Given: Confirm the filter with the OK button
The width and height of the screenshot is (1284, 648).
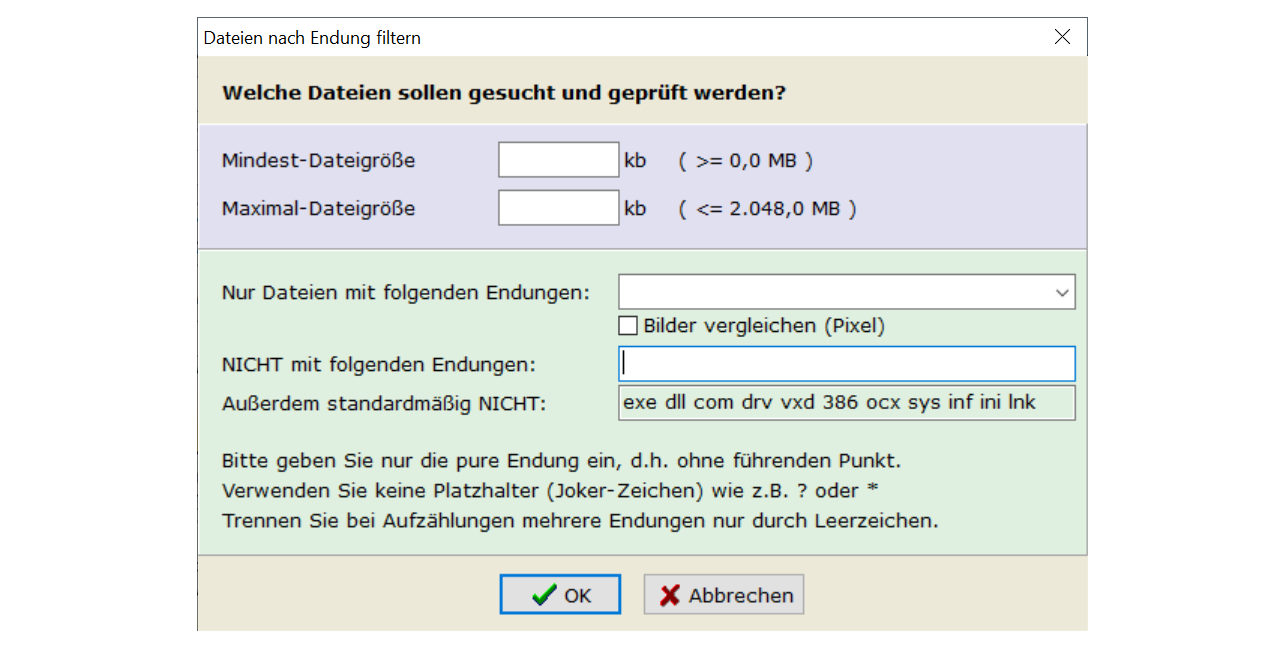Looking at the screenshot, I should [560, 594].
